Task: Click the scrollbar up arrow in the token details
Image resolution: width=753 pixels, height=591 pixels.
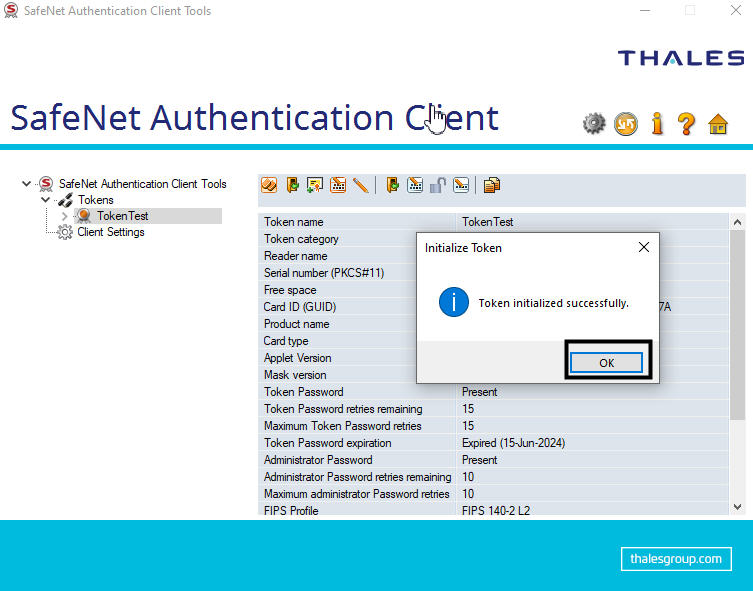Action: pyautogui.click(x=738, y=222)
